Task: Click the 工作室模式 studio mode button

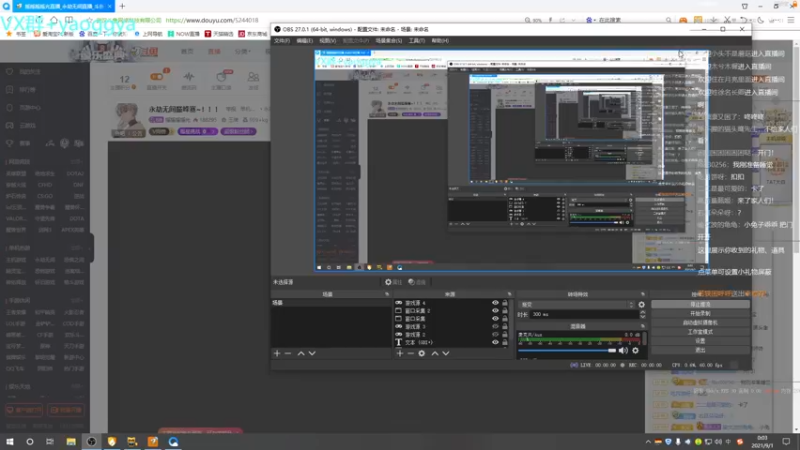Action: point(700,332)
